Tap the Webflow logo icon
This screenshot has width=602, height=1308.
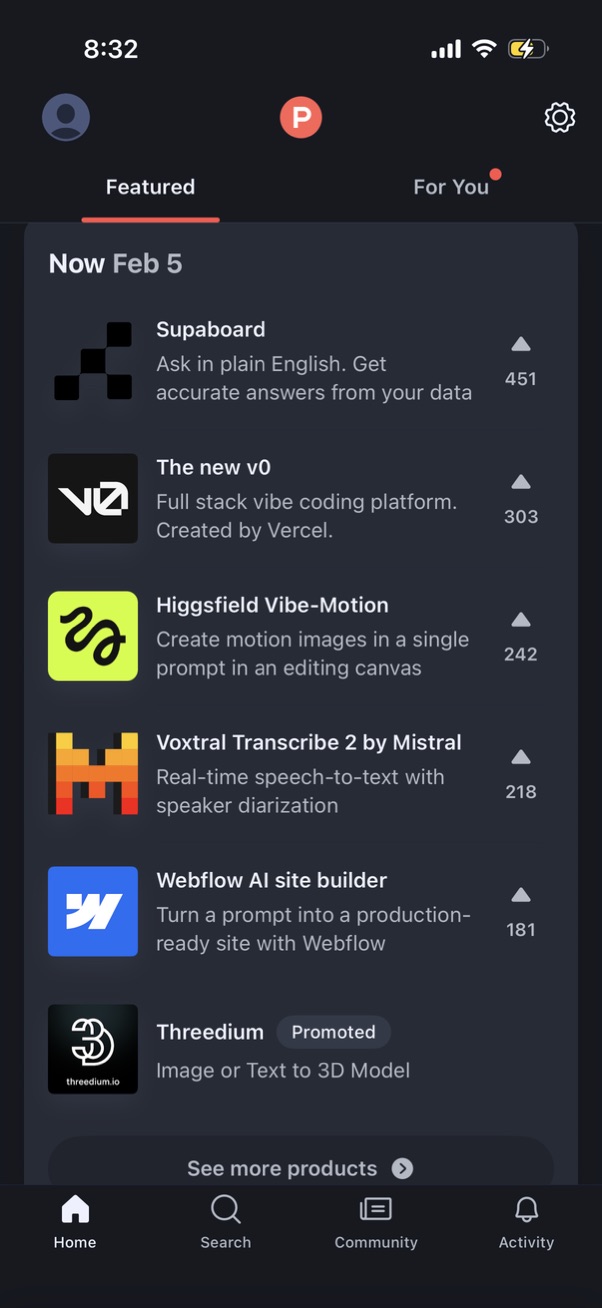click(92, 911)
